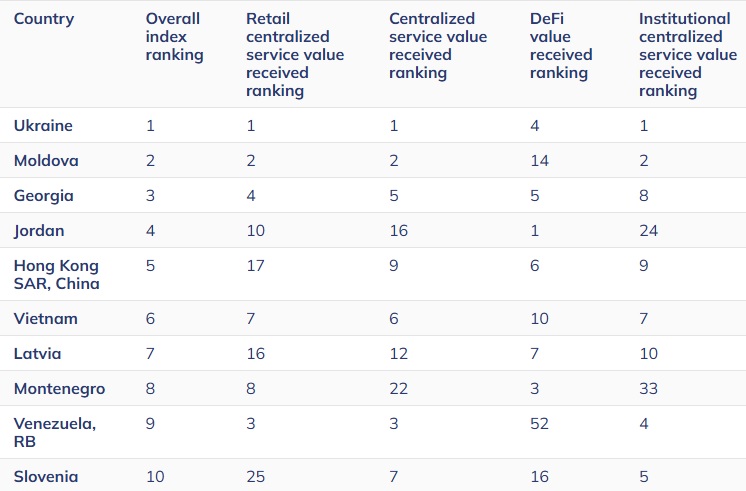Viewport: 746px width, 491px height.
Task: Select the Georgia country name
Action: coord(44,196)
